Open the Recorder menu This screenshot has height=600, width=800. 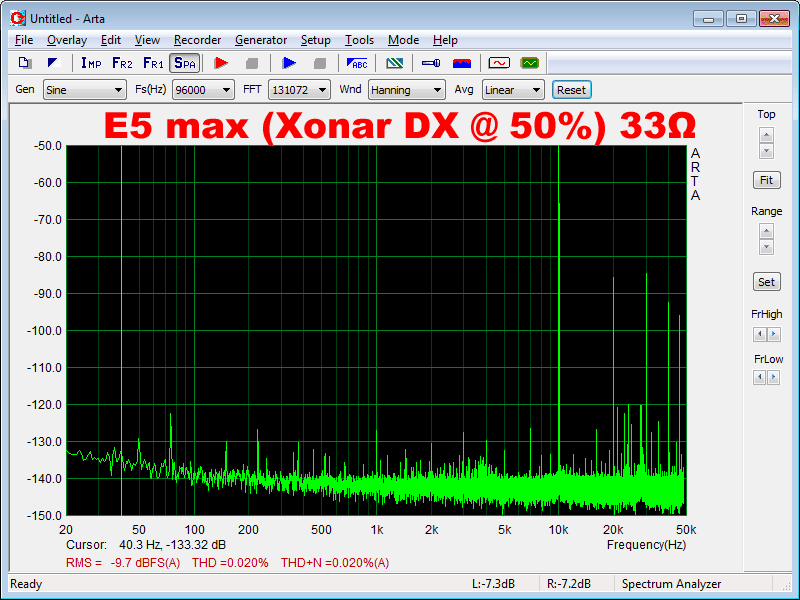(x=197, y=40)
